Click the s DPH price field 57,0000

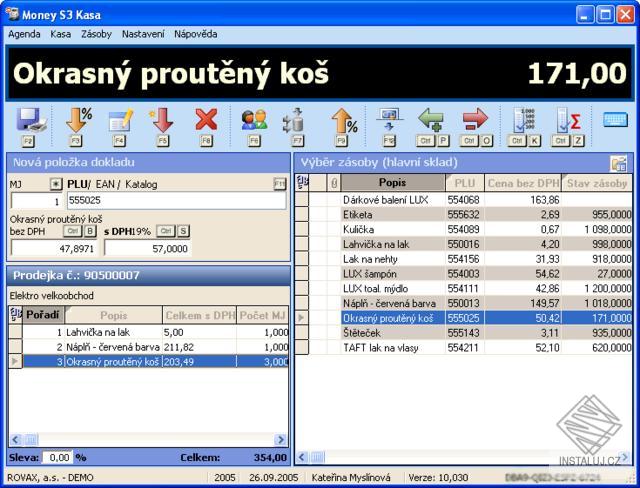(x=148, y=248)
